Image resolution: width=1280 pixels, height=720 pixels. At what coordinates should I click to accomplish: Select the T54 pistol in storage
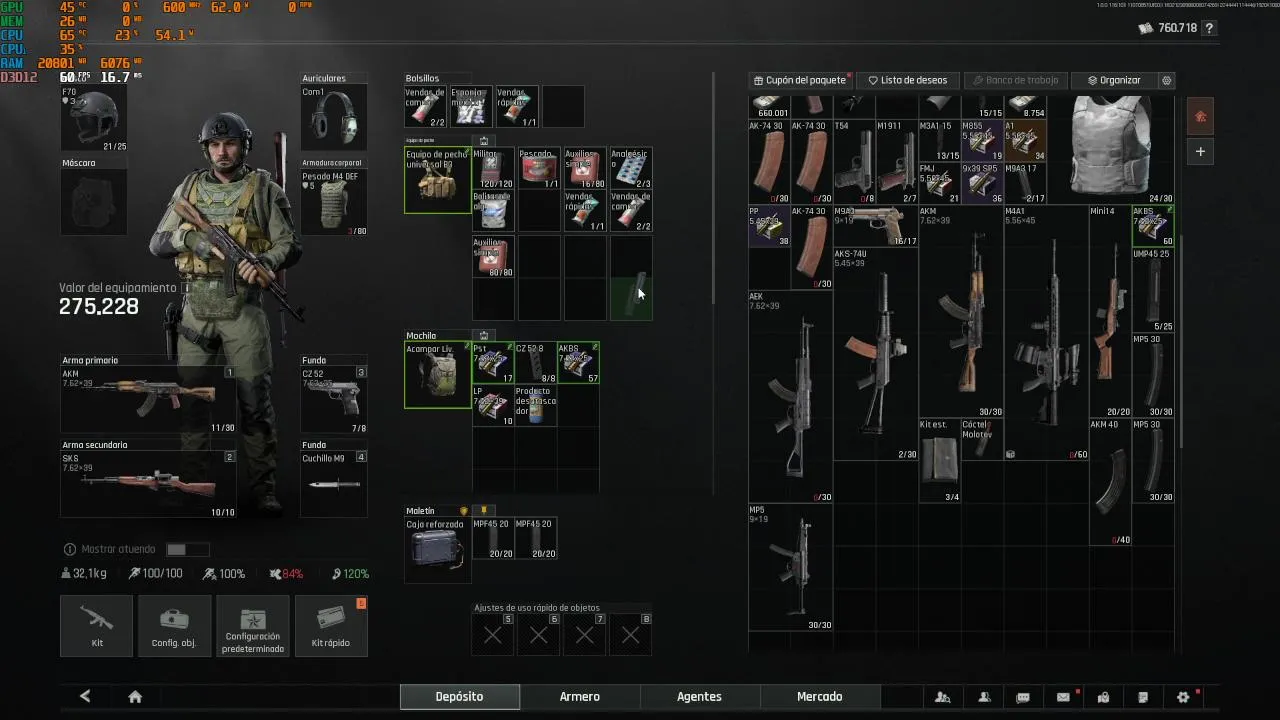tap(854, 162)
